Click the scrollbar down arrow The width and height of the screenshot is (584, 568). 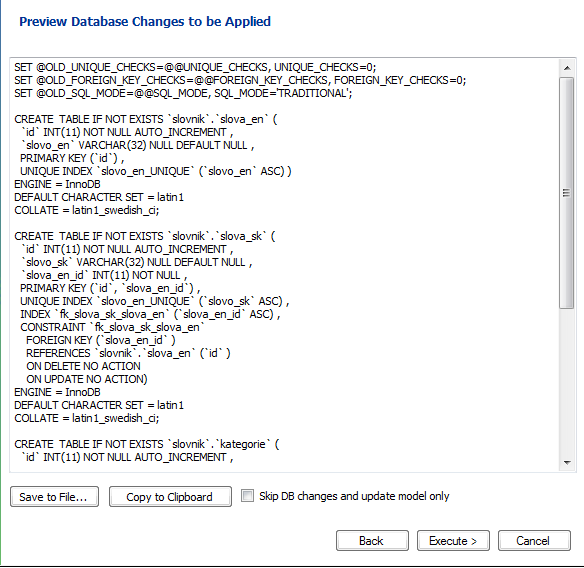(x=567, y=463)
